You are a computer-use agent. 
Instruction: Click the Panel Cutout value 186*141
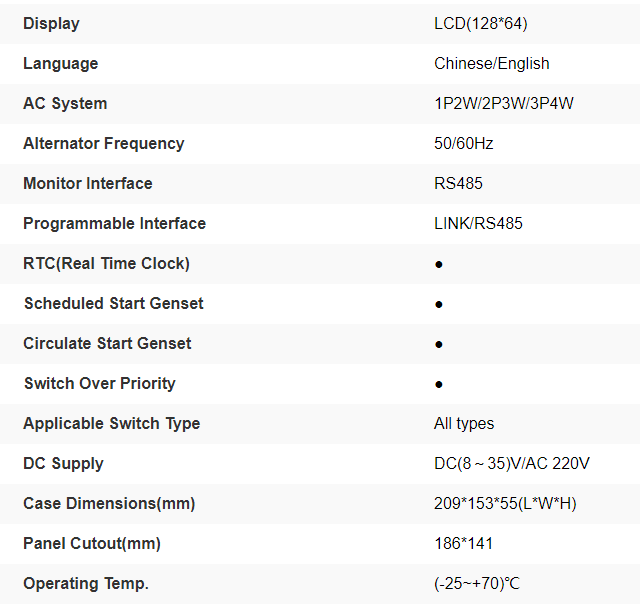click(x=463, y=543)
